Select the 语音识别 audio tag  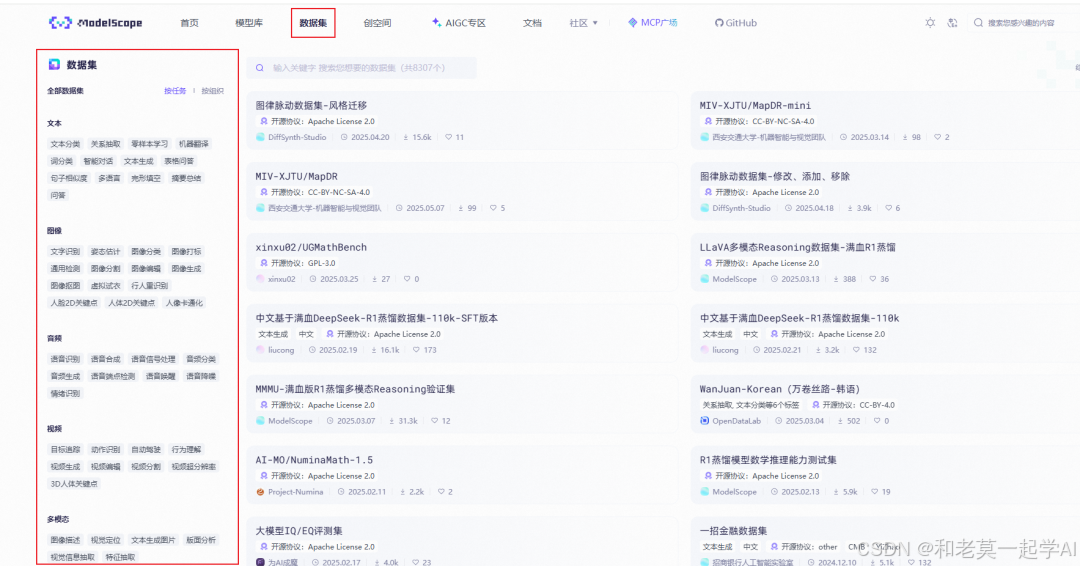point(65,359)
